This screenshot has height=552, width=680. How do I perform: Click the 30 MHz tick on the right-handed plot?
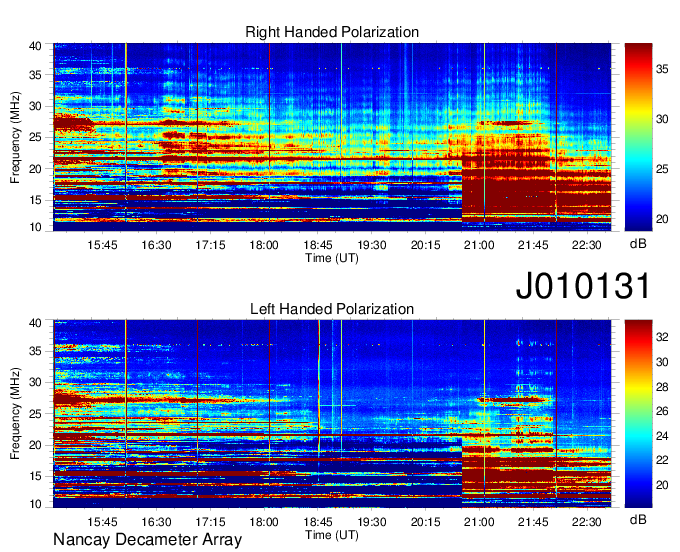coord(35,106)
